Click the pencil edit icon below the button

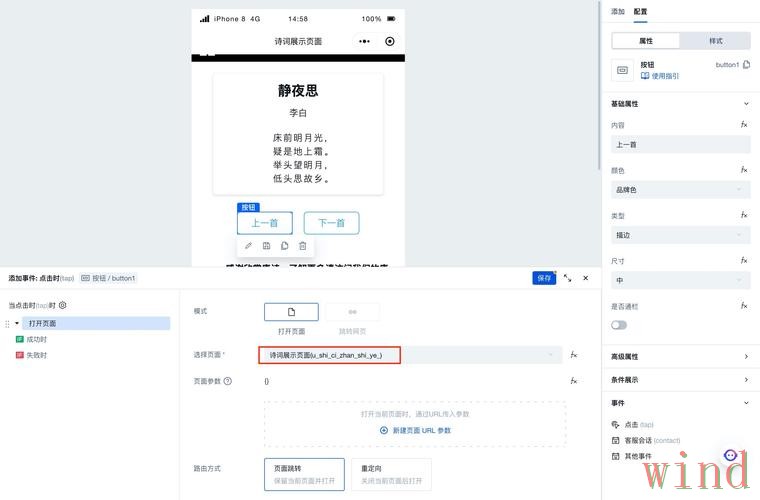click(x=248, y=245)
